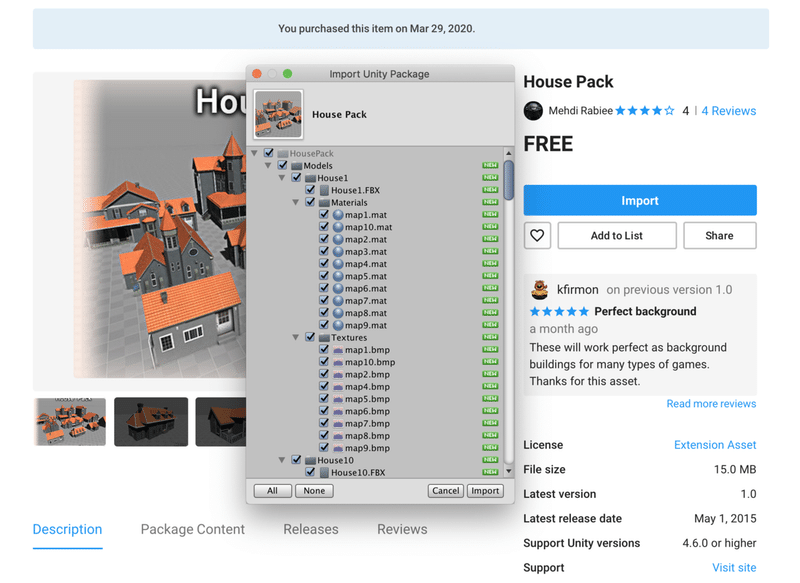This screenshot has width=800, height=583.
Task: Click the NEW badge on map3.mat row
Action: click(x=490, y=251)
